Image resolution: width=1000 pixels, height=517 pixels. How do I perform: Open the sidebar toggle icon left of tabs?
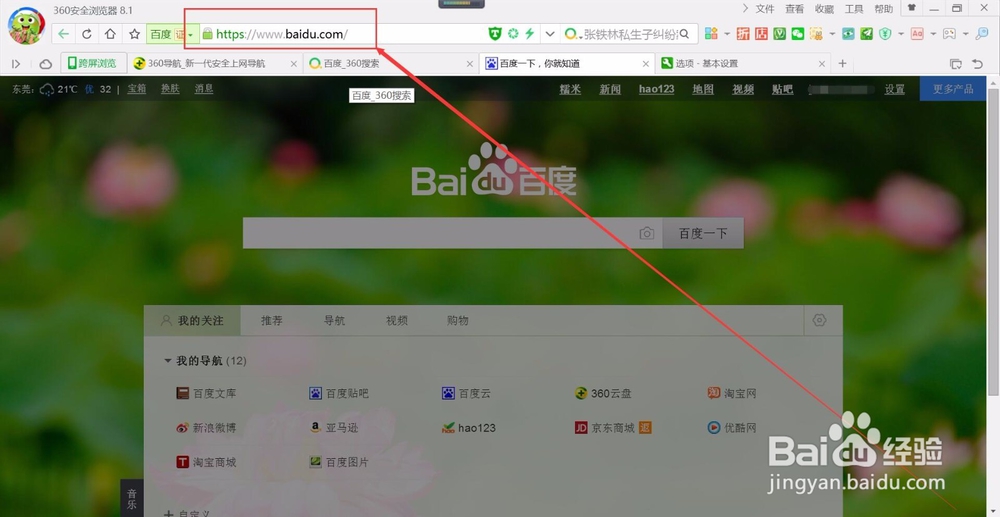pos(16,64)
